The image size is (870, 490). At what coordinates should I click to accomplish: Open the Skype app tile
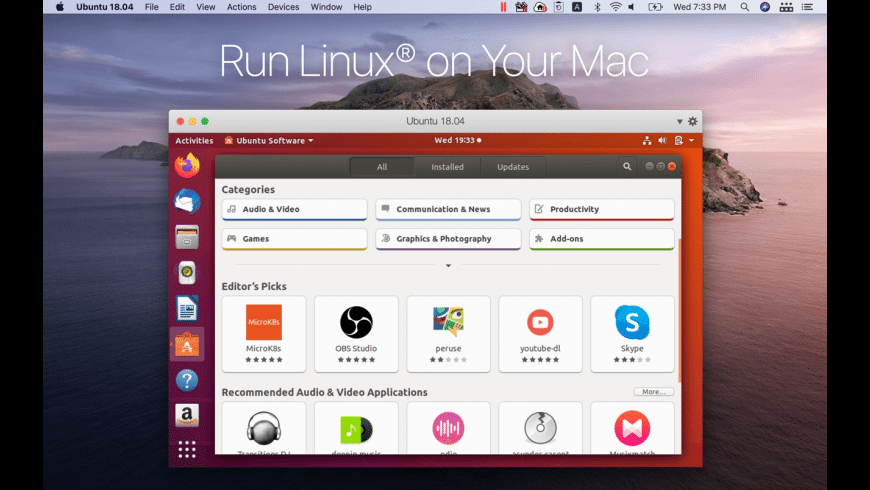click(633, 334)
